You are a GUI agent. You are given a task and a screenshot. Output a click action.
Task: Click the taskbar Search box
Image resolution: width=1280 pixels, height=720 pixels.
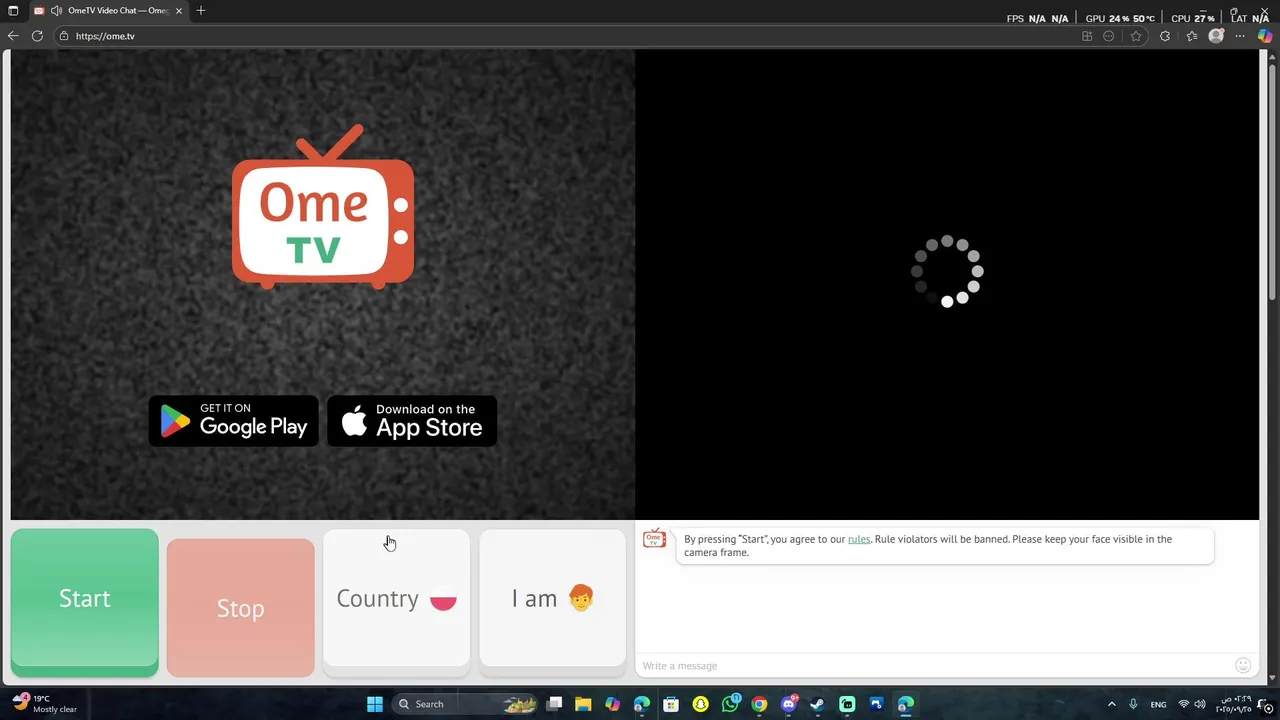(465, 704)
